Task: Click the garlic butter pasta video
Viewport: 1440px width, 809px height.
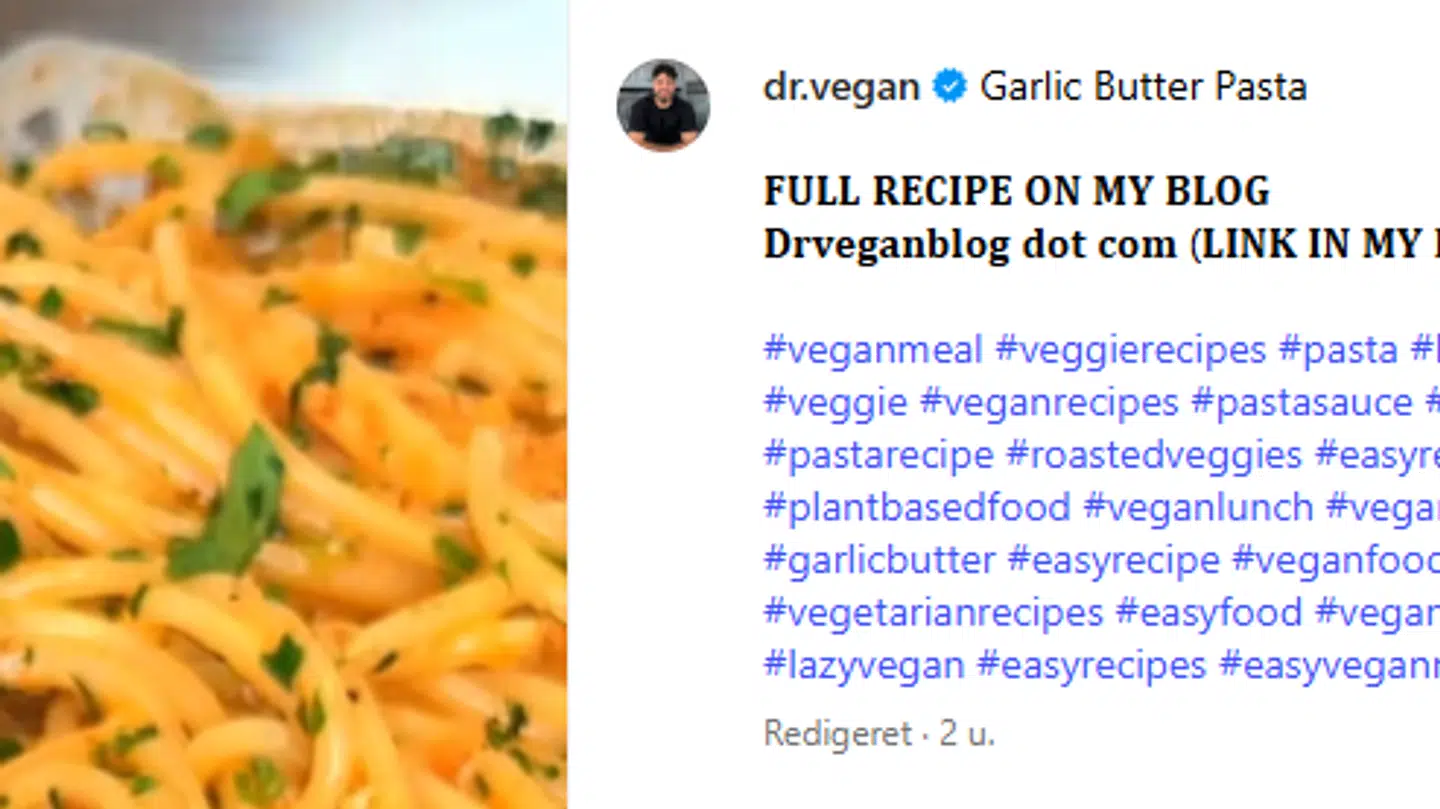Action: point(283,404)
